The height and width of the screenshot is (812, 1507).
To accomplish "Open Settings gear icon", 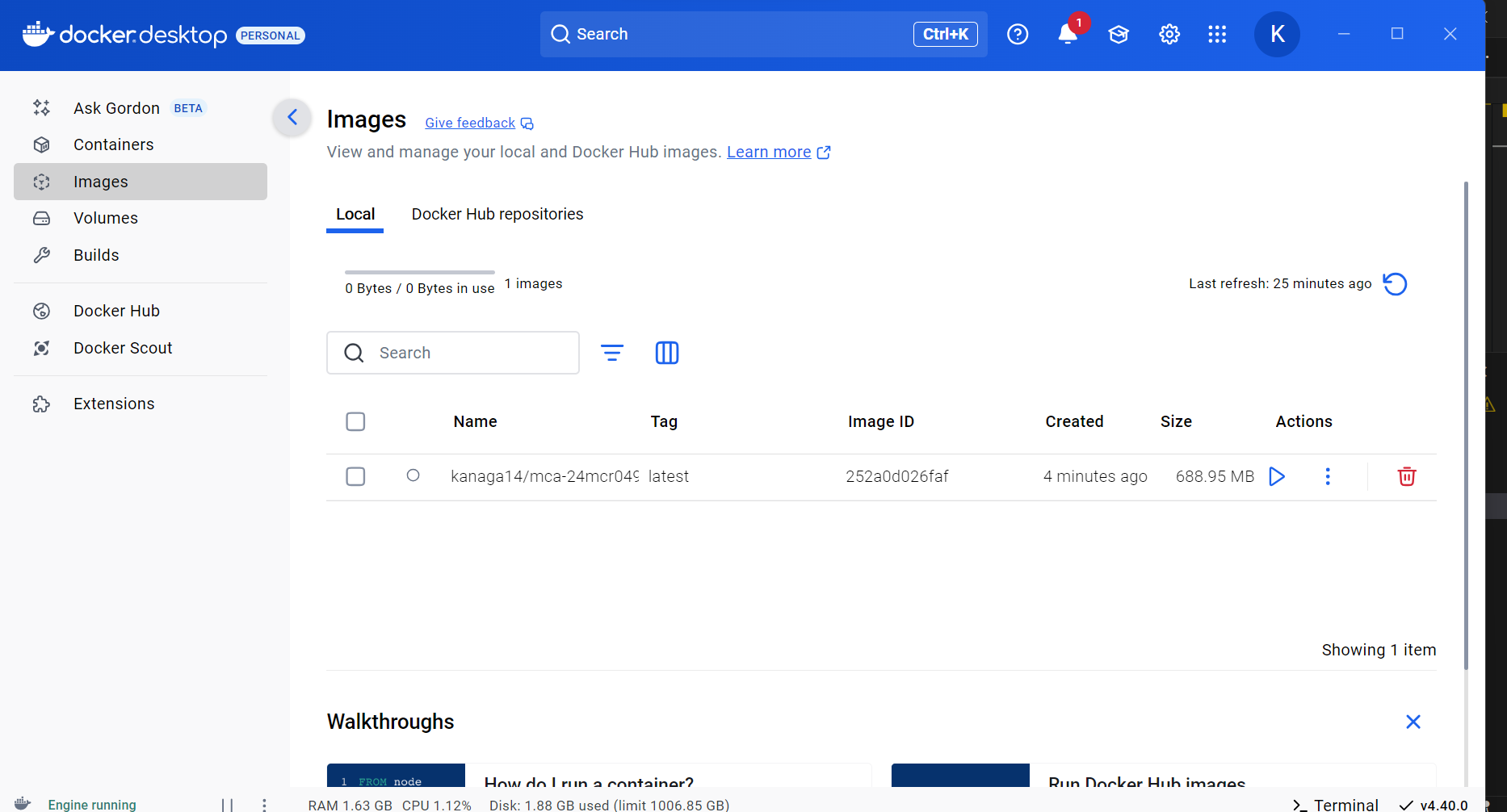I will [1169, 34].
